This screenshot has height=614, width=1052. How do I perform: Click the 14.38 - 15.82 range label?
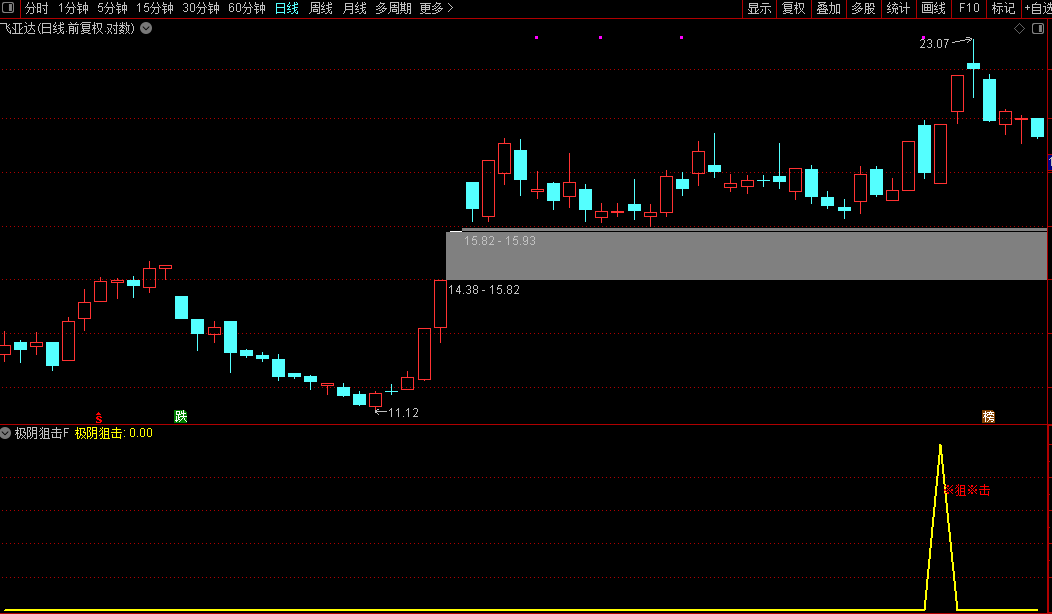tap(484, 290)
